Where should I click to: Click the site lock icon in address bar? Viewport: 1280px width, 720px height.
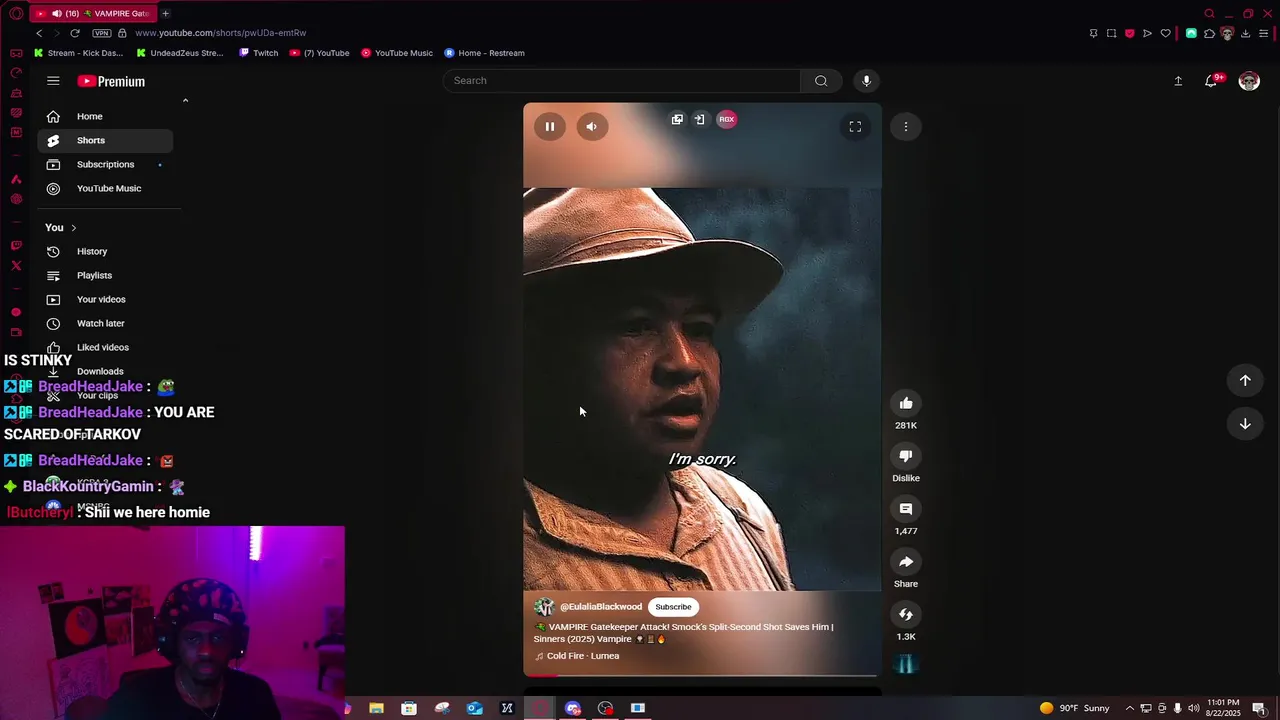point(123,33)
